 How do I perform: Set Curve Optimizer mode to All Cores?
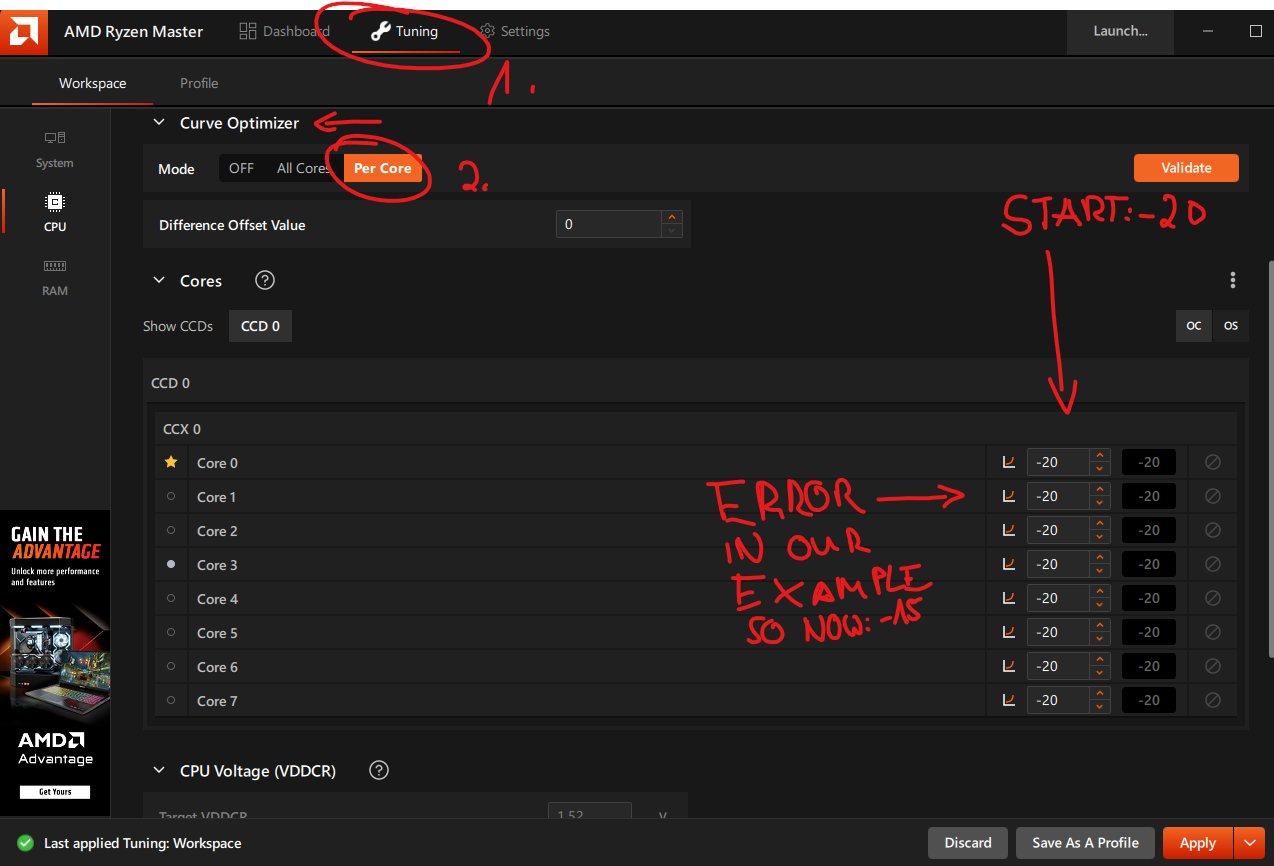(x=303, y=168)
